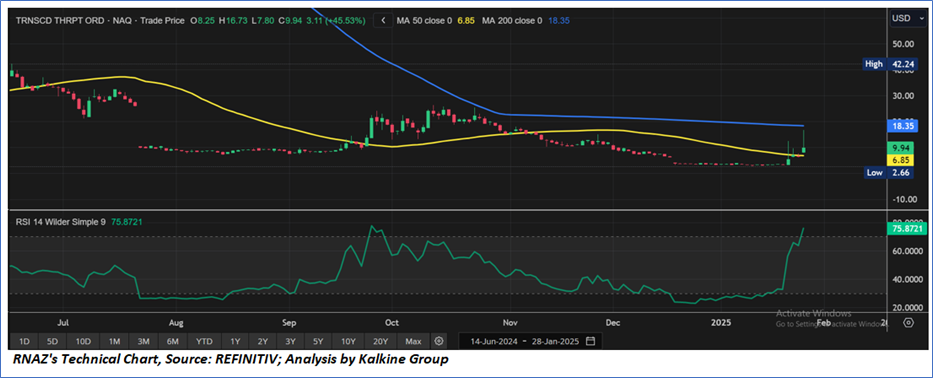Select the 6M time range
The width and height of the screenshot is (933, 378).
pyautogui.click(x=173, y=341)
